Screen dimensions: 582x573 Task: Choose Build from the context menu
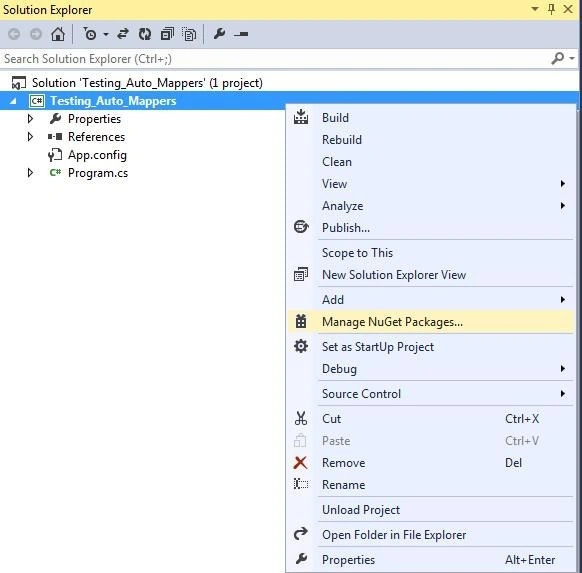pyautogui.click(x=336, y=118)
